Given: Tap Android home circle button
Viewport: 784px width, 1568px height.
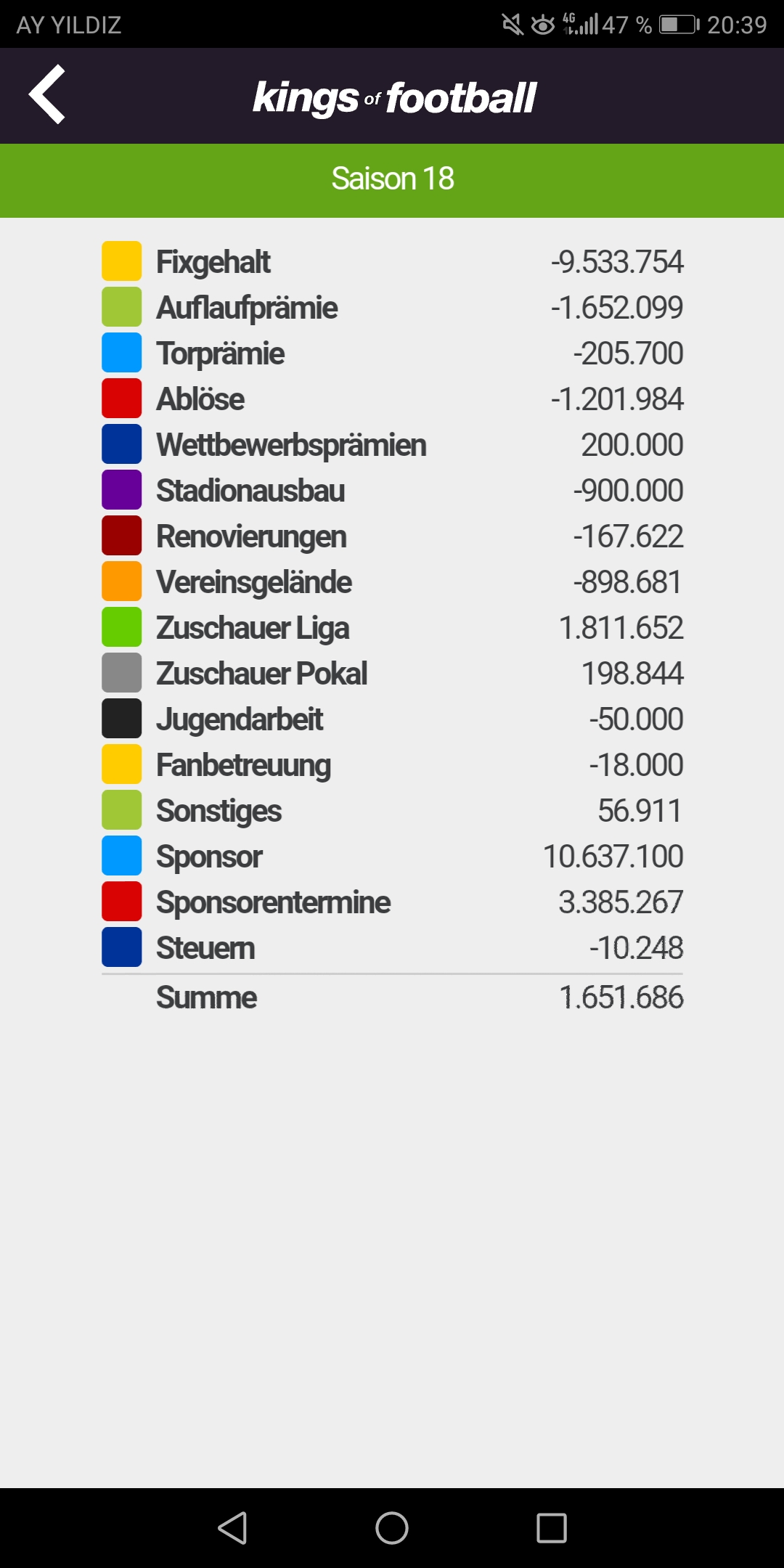Looking at the screenshot, I should pos(392,1527).
